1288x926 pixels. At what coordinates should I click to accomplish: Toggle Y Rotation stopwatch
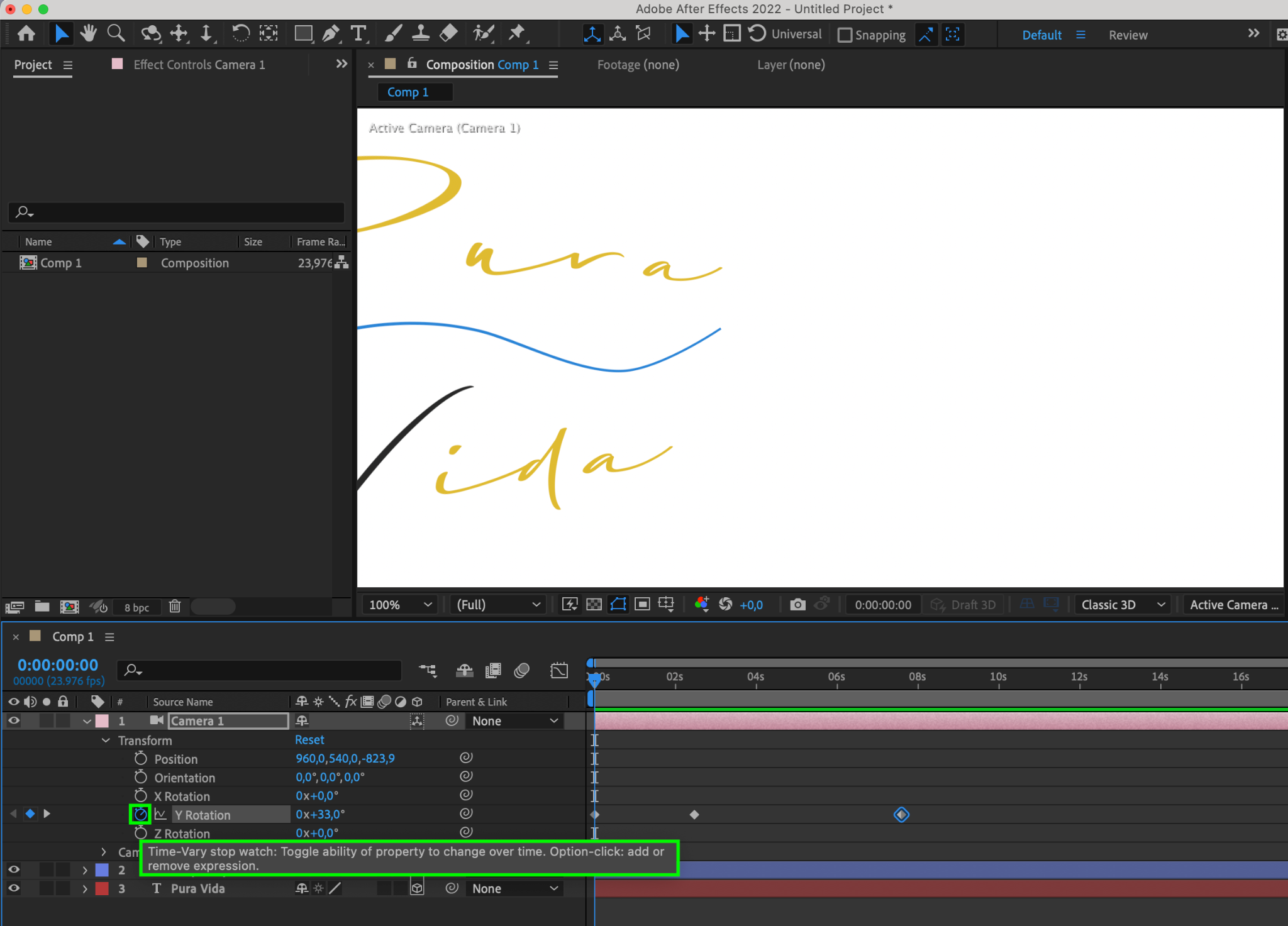pos(140,815)
